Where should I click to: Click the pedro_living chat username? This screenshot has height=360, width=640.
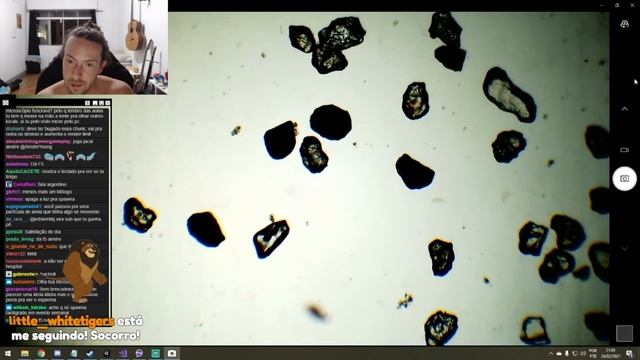coord(20,239)
